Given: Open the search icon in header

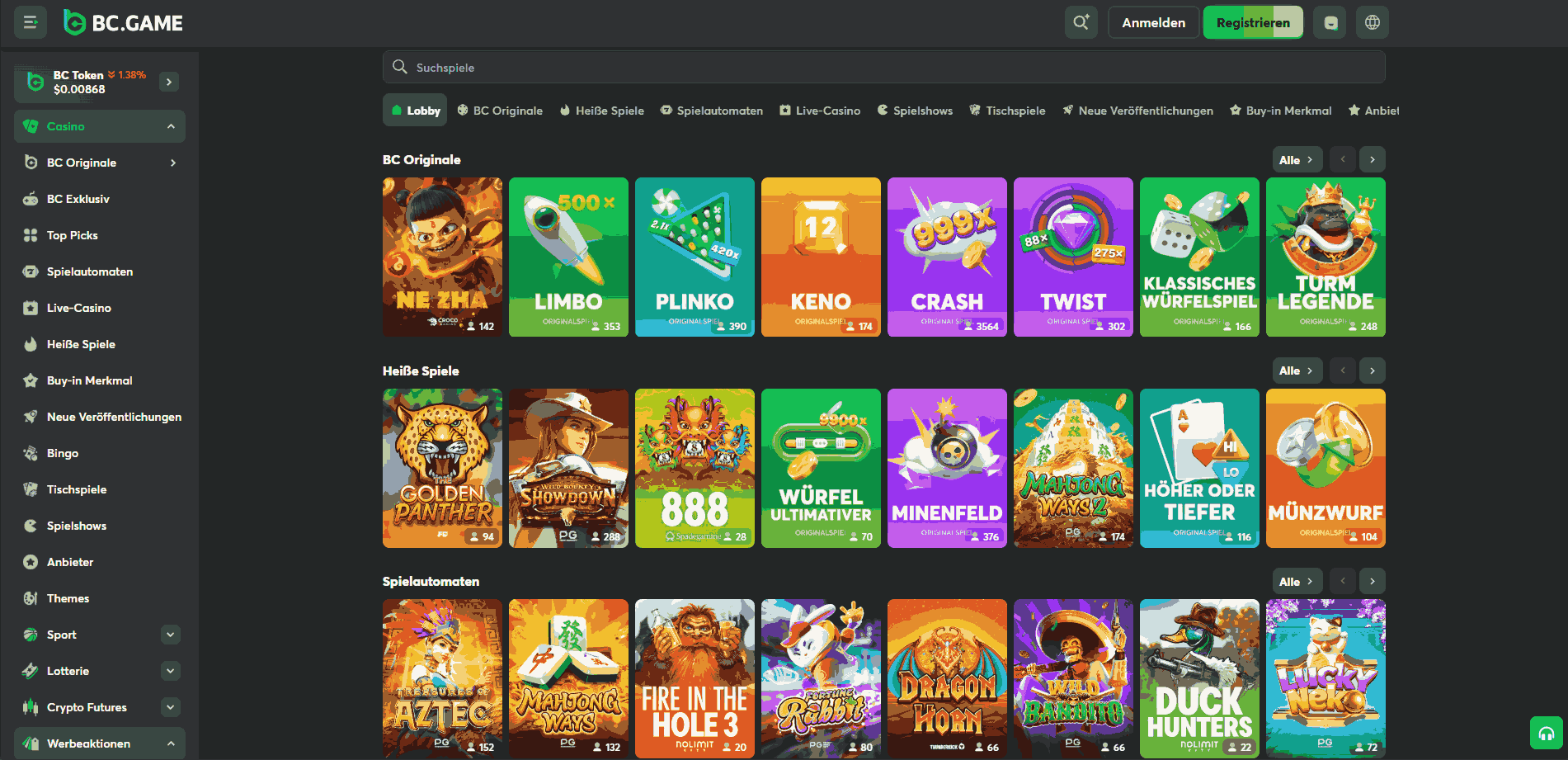Looking at the screenshot, I should tap(1081, 22).
